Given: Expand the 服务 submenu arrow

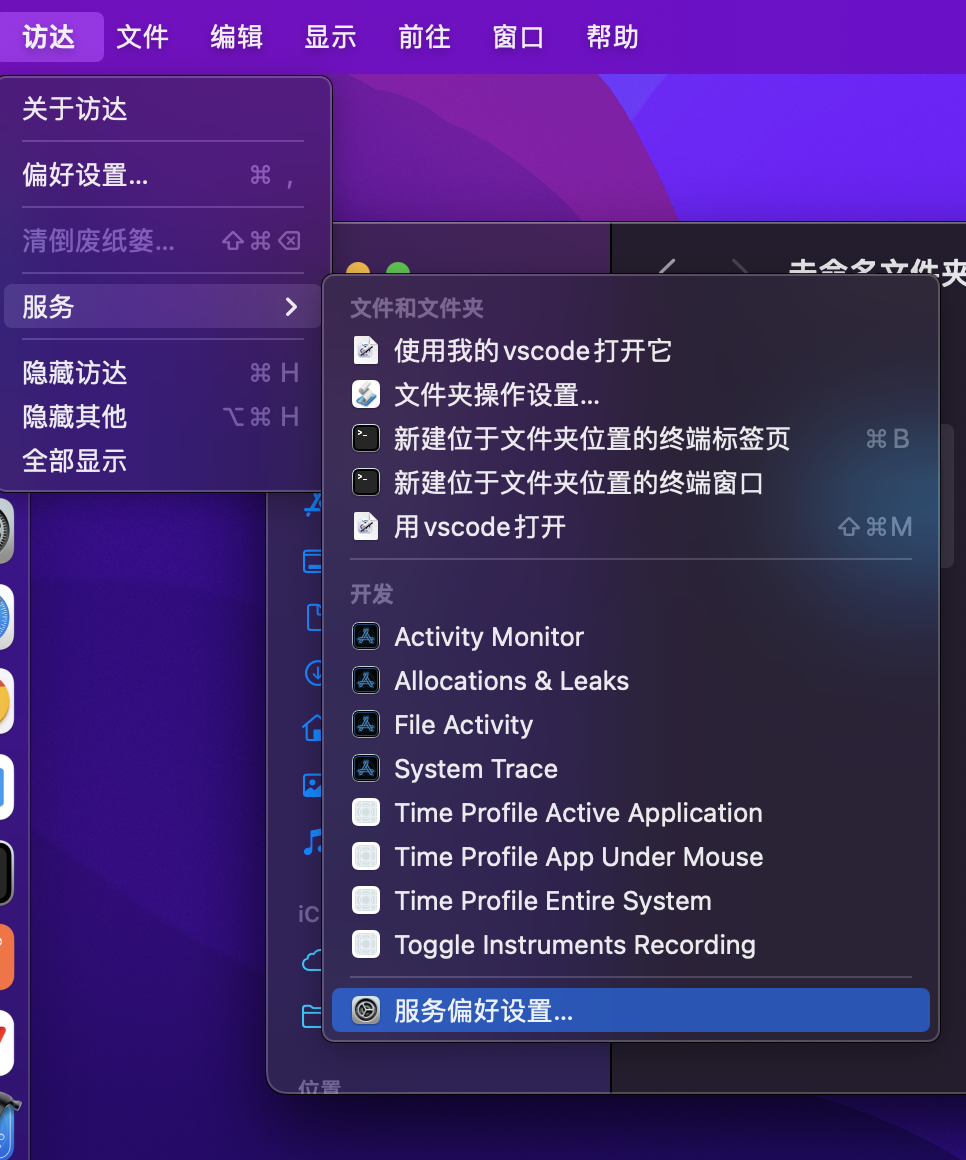Looking at the screenshot, I should pos(291,306).
